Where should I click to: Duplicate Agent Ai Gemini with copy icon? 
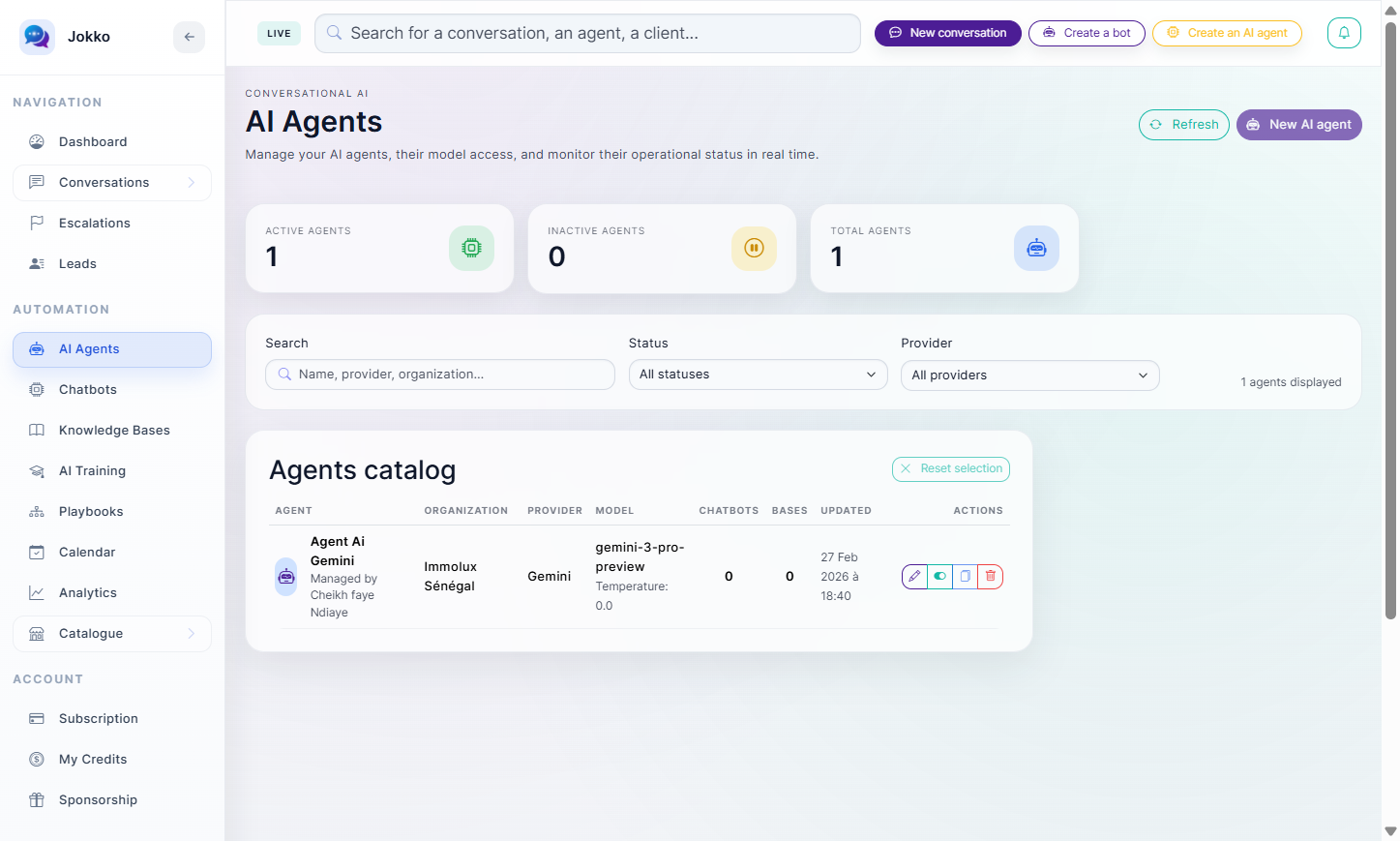pos(965,577)
